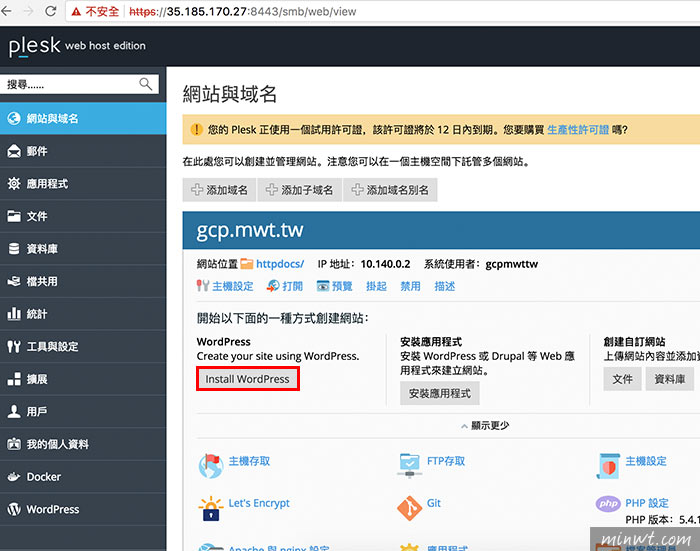The height and width of the screenshot is (551, 700).
Task: Open 資料庫 in the sidebar
Action: click(83, 249)
